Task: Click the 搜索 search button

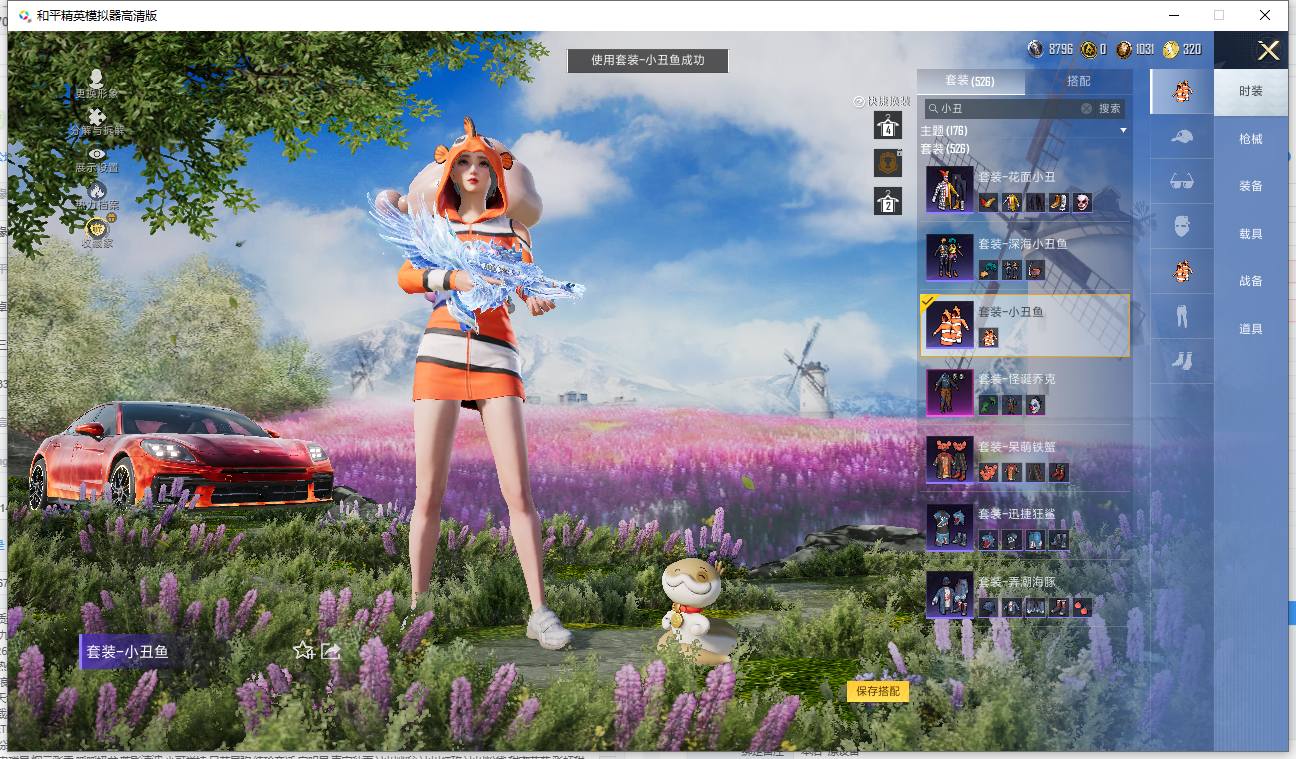Action: pos(1110,108)
